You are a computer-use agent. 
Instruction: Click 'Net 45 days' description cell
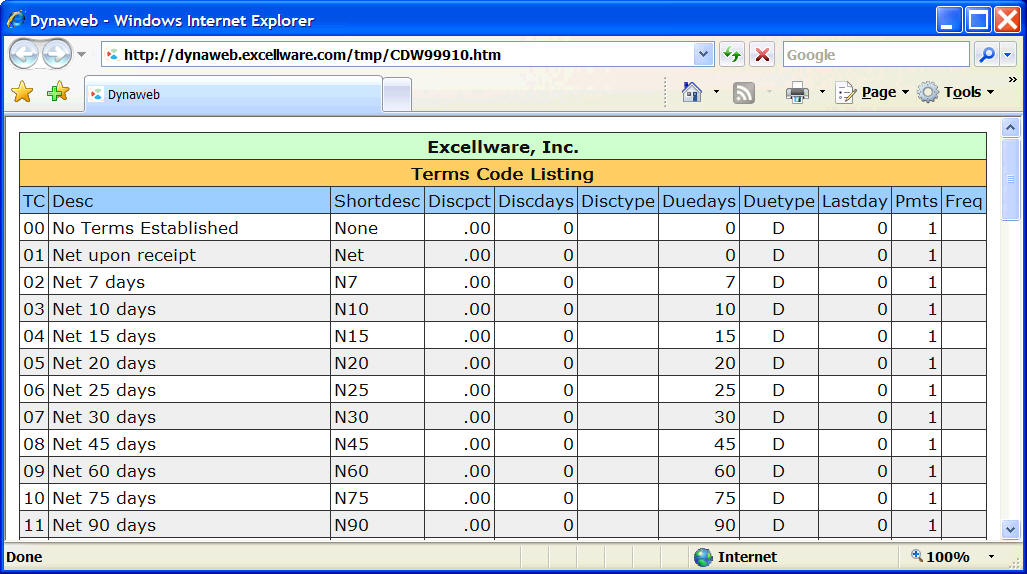189,444
